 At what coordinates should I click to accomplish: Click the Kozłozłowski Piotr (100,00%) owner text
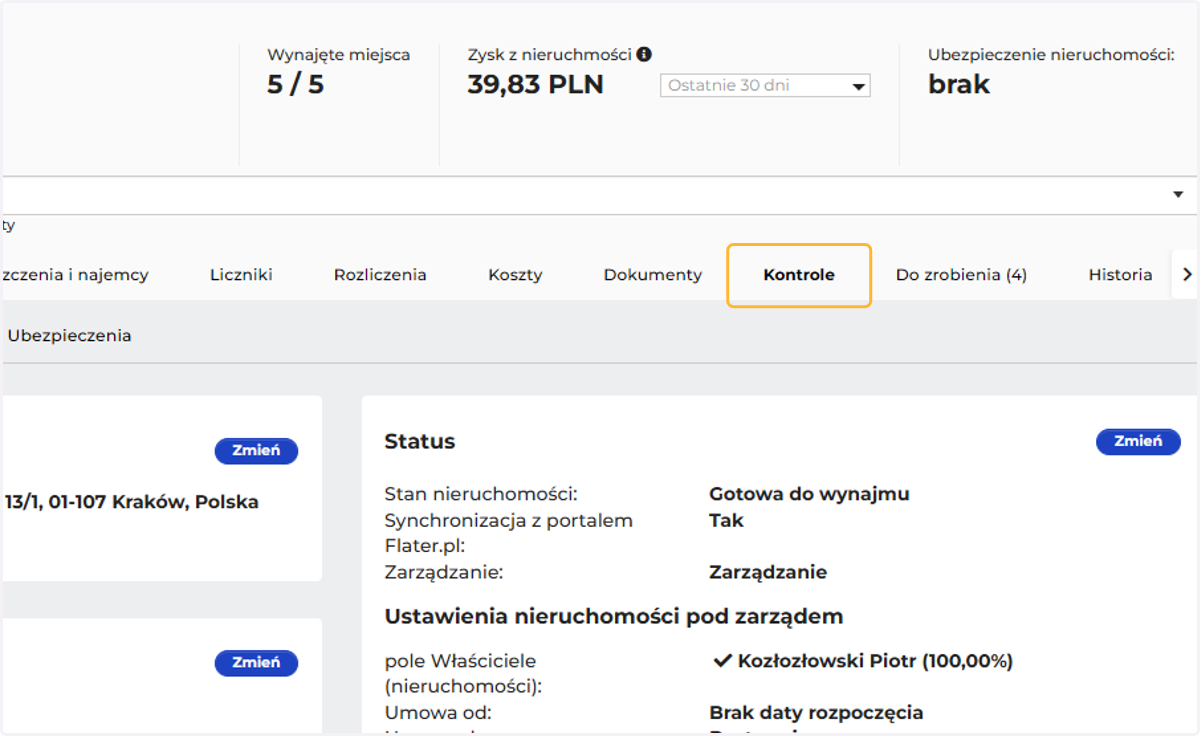point(875,661)
